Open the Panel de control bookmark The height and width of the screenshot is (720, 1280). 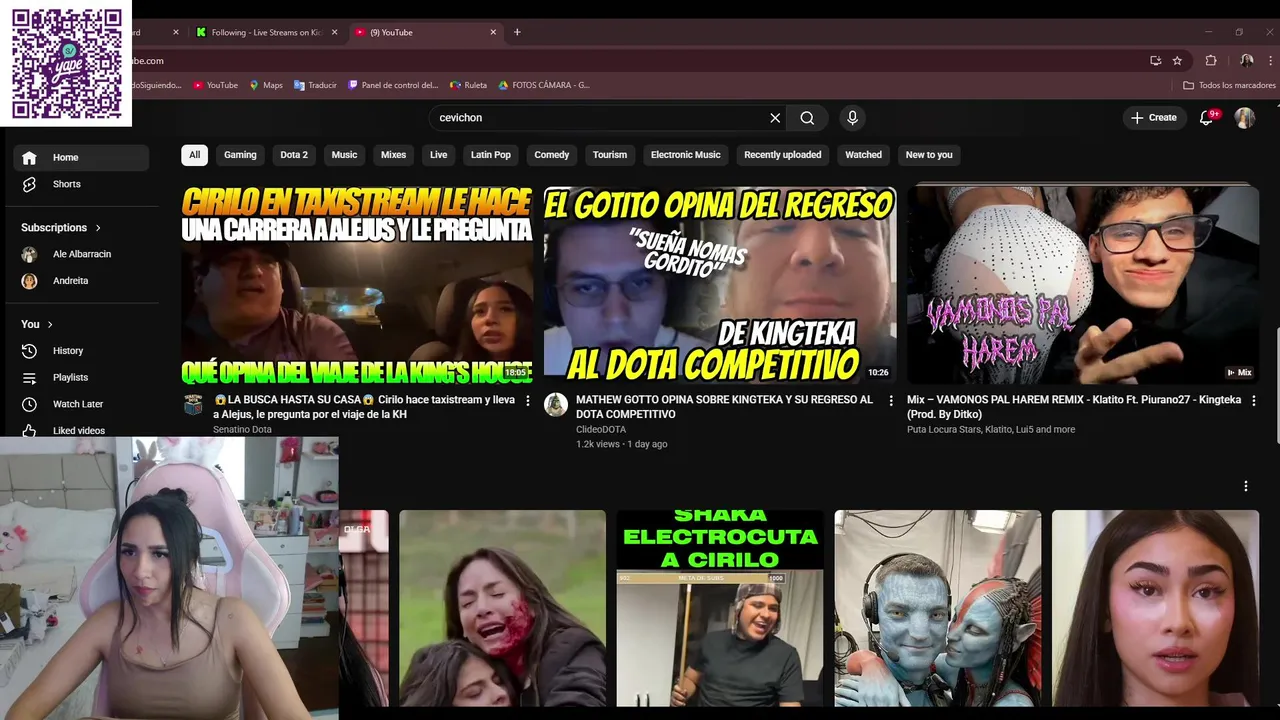(393, 85)
